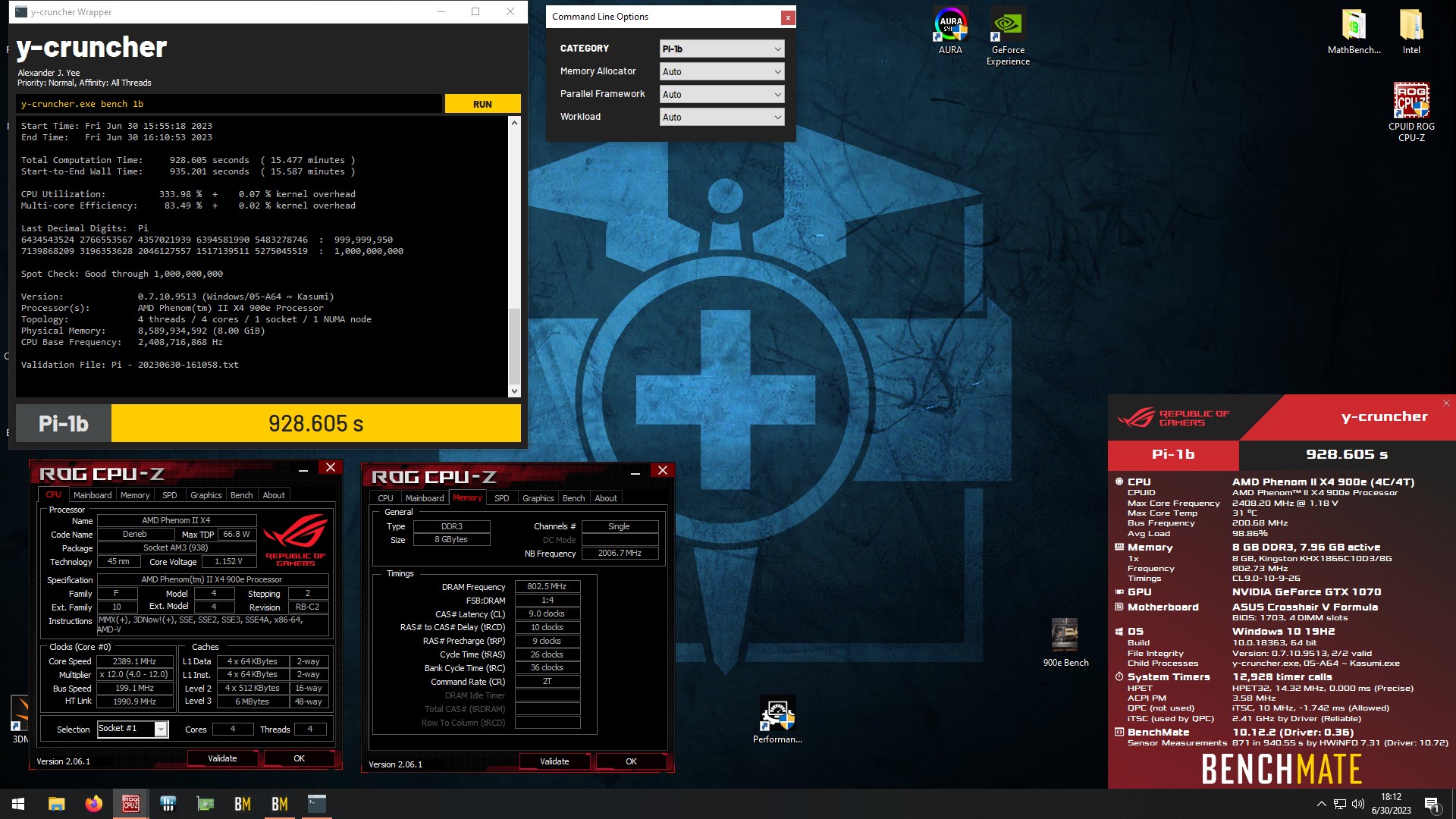Open Mainboard tab in right CPU-Z
Image resolution: width=1456 pixels, height=819 pixels.
[425, 498]
